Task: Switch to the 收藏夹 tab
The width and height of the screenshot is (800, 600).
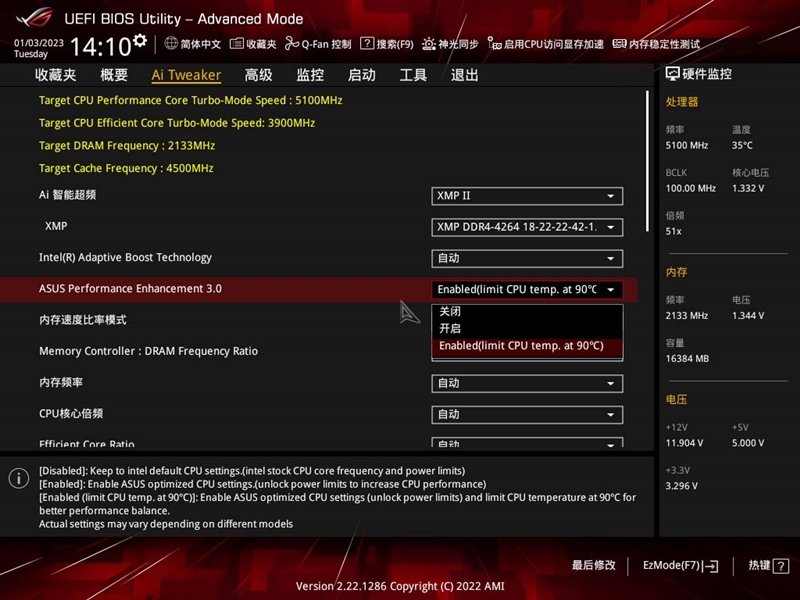Action: pos(56,75)
